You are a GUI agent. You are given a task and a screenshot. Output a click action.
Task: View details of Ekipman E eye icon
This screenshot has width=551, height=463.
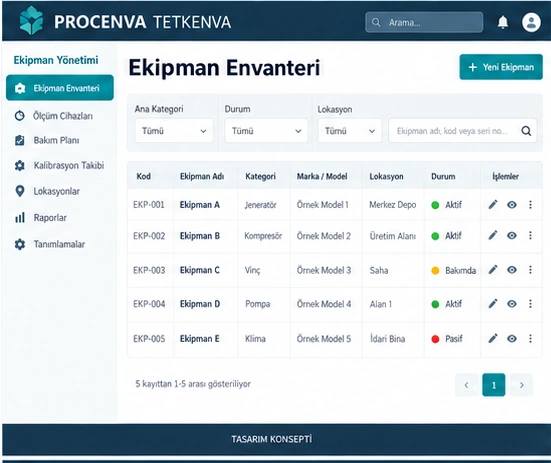pos(512,339)
